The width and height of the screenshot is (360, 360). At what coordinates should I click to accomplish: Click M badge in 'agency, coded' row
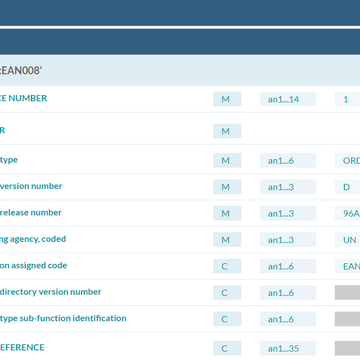click(227, 240)
